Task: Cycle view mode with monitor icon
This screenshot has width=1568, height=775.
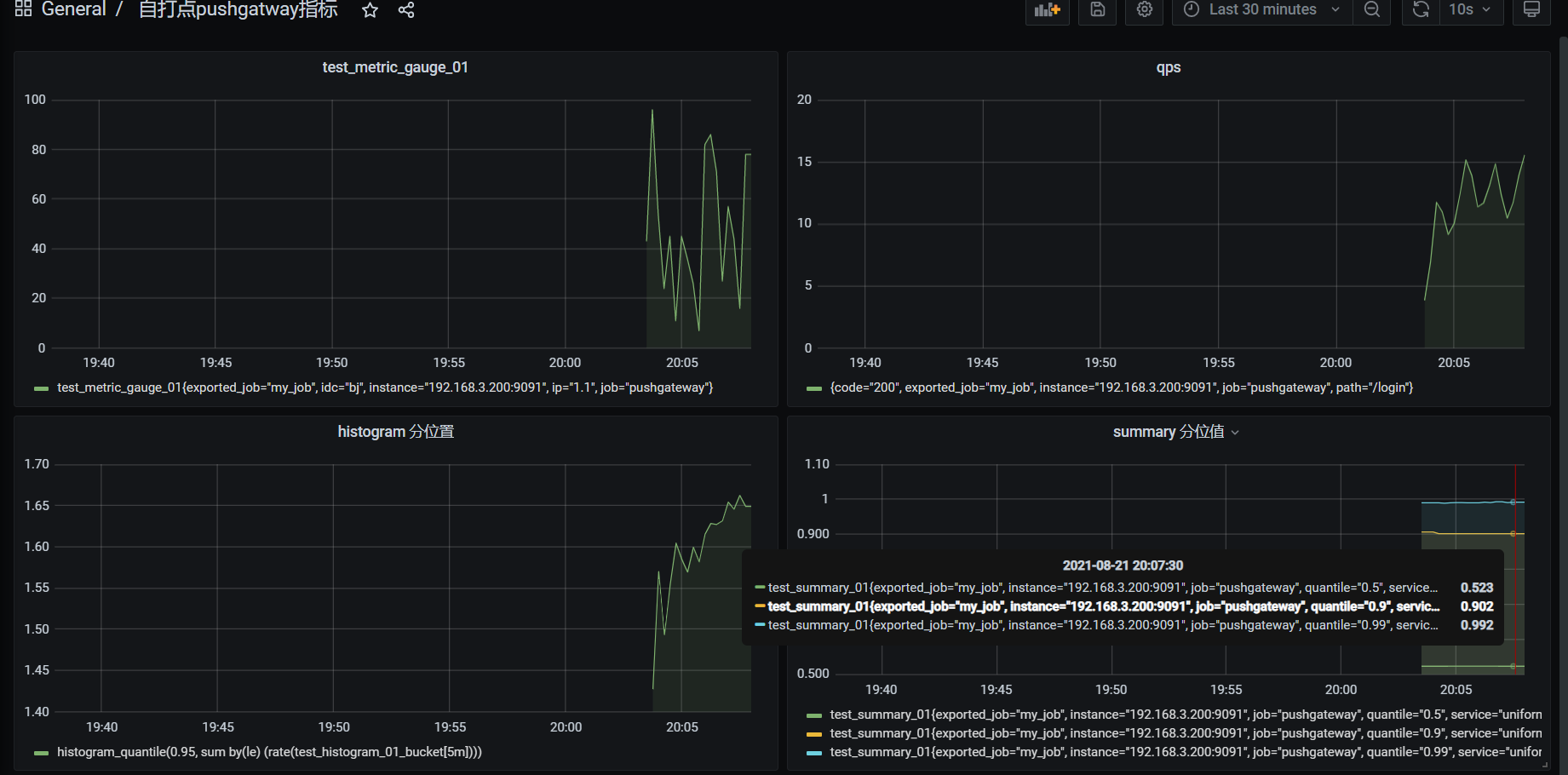Action: click(1531, 10)
